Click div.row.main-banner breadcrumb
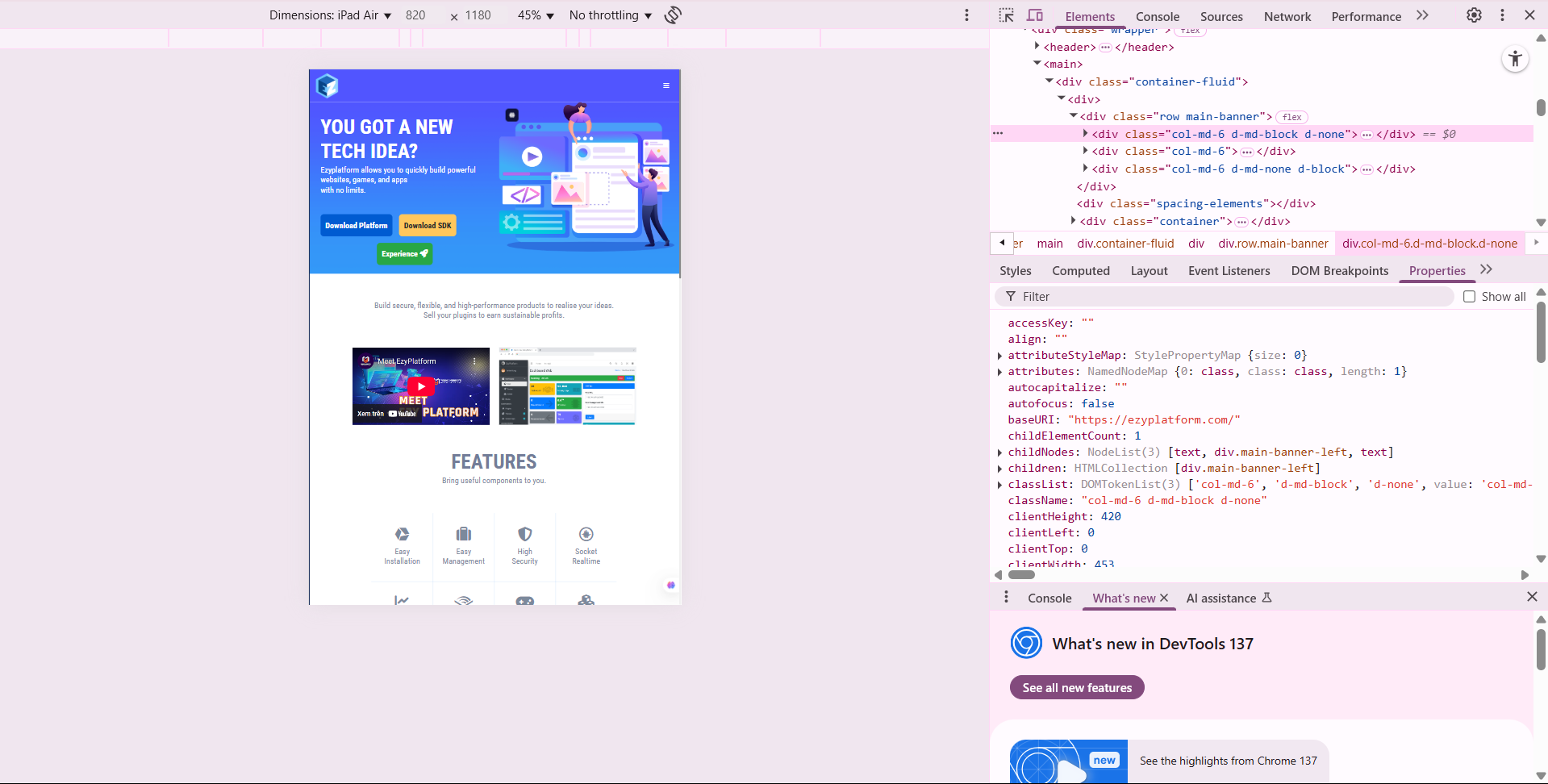The width and height of the screenshot is (1548, 784). click(x=1273, y=244)
